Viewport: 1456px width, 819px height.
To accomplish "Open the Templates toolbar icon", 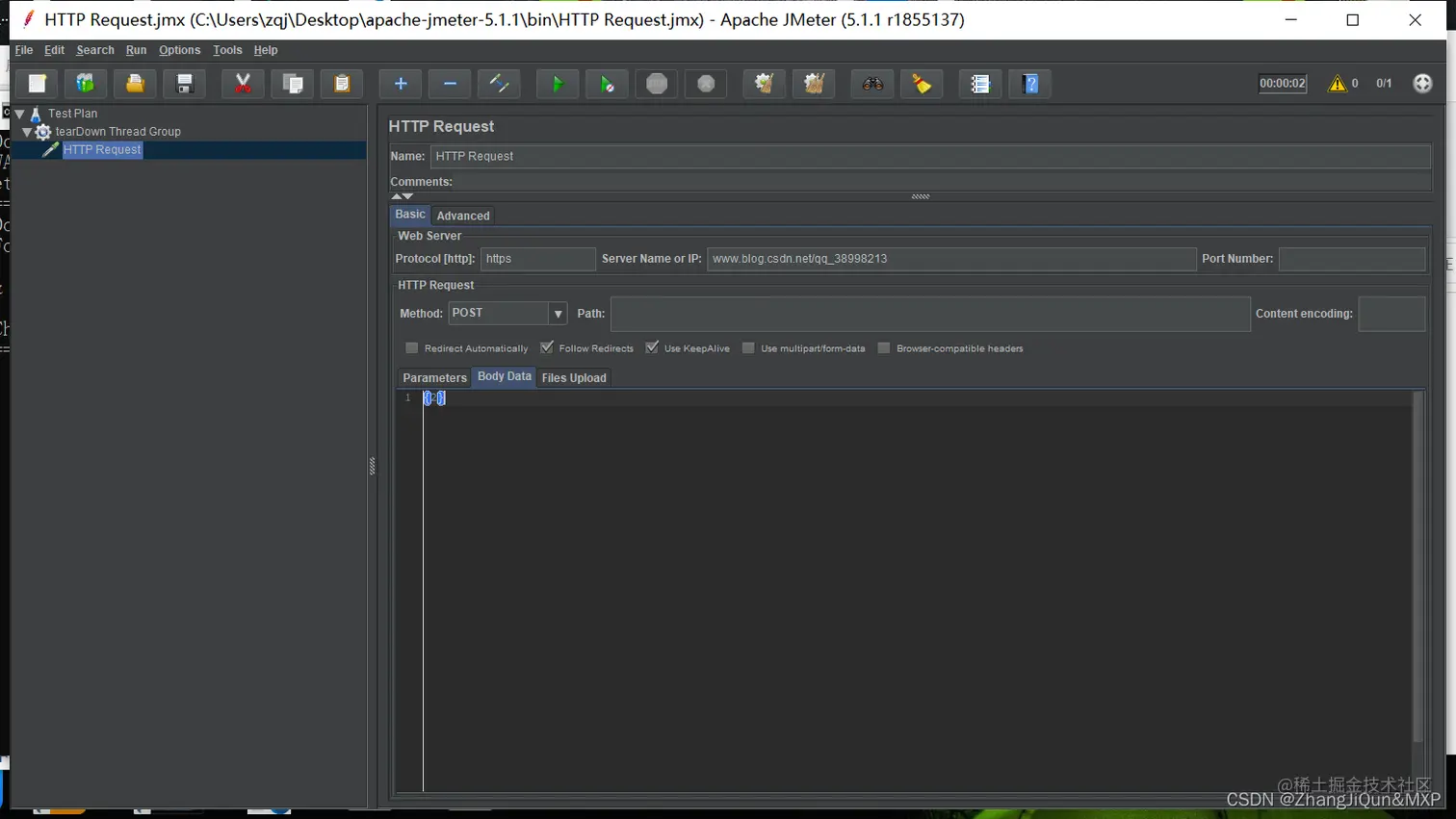I will point(86,84).
